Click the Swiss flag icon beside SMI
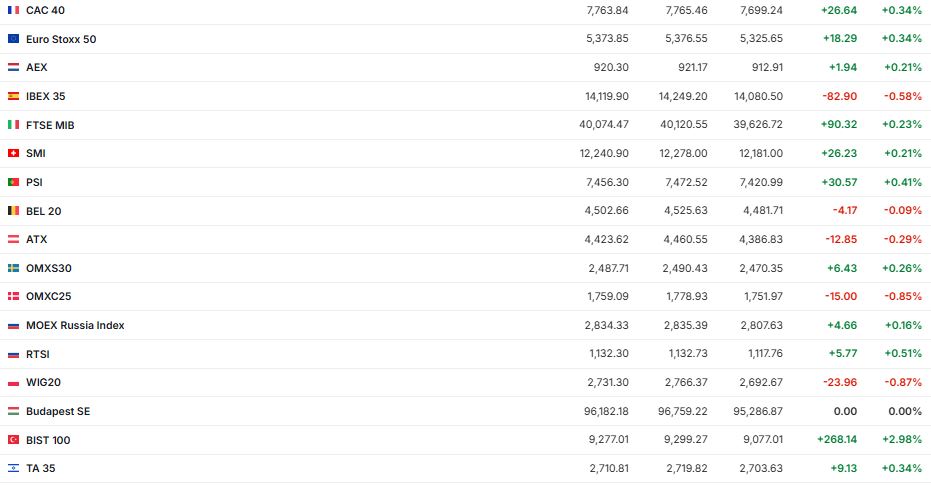 [13, 153]
